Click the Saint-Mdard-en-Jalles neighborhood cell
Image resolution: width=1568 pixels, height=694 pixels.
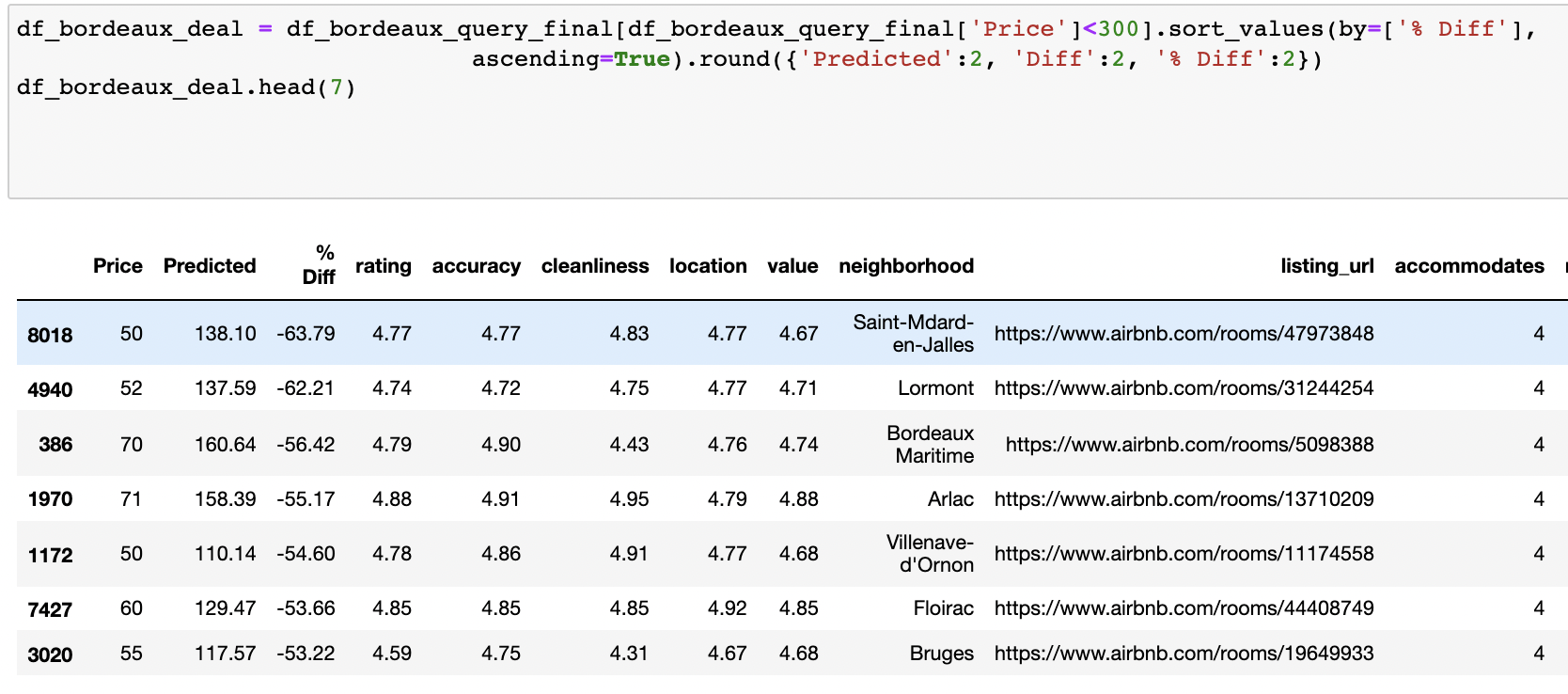[914, 334]
